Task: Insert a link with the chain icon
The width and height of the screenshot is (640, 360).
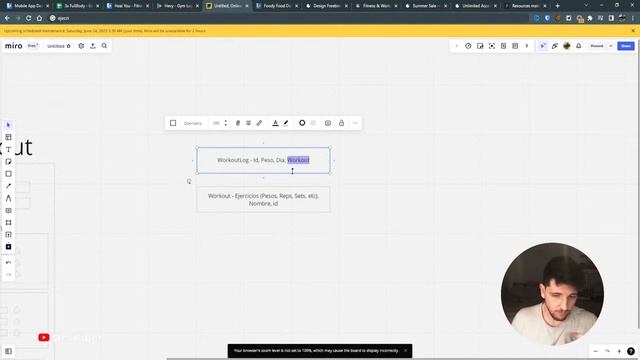Action: point(259,123)
